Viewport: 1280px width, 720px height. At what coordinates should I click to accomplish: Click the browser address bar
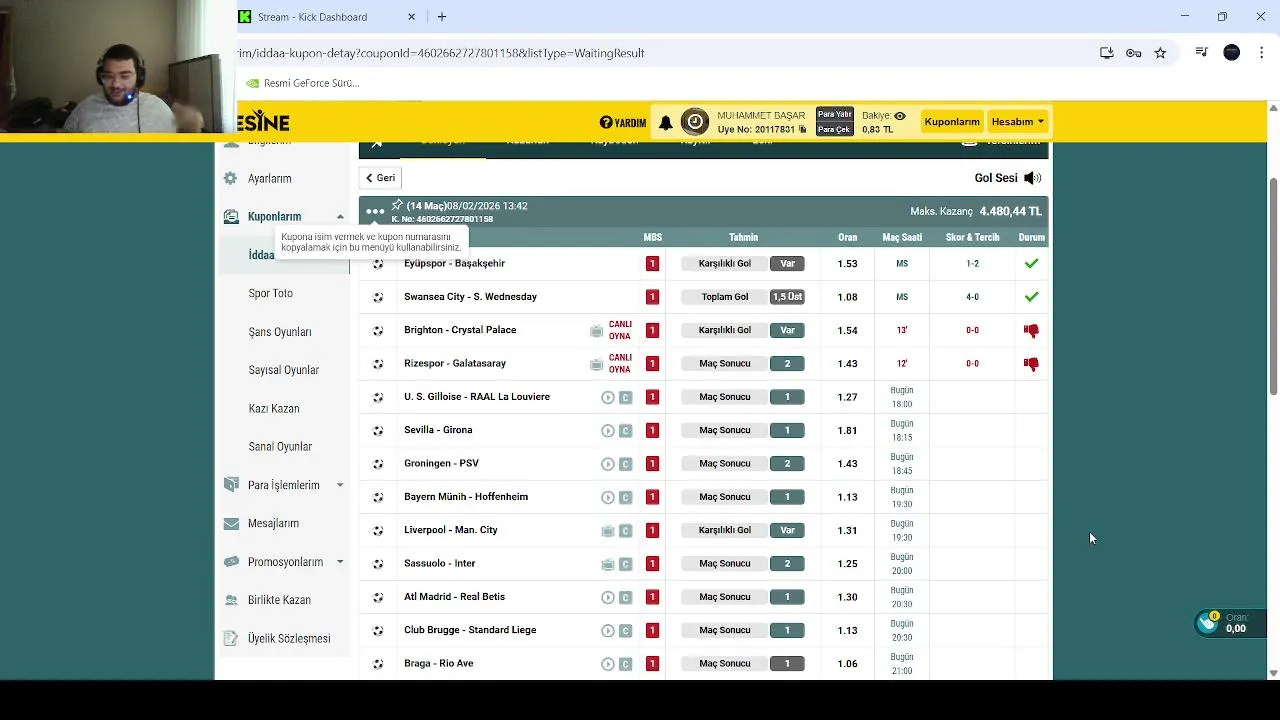(660, 53)
